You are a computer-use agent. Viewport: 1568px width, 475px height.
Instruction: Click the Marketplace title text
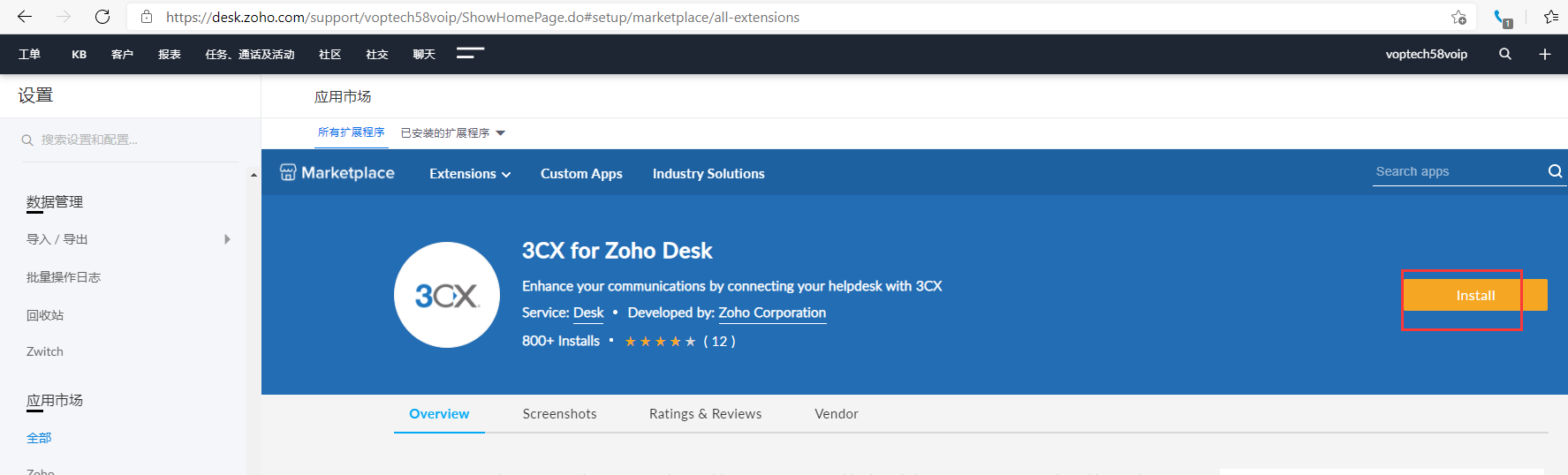pyautogui.click(x=348, y=173)
